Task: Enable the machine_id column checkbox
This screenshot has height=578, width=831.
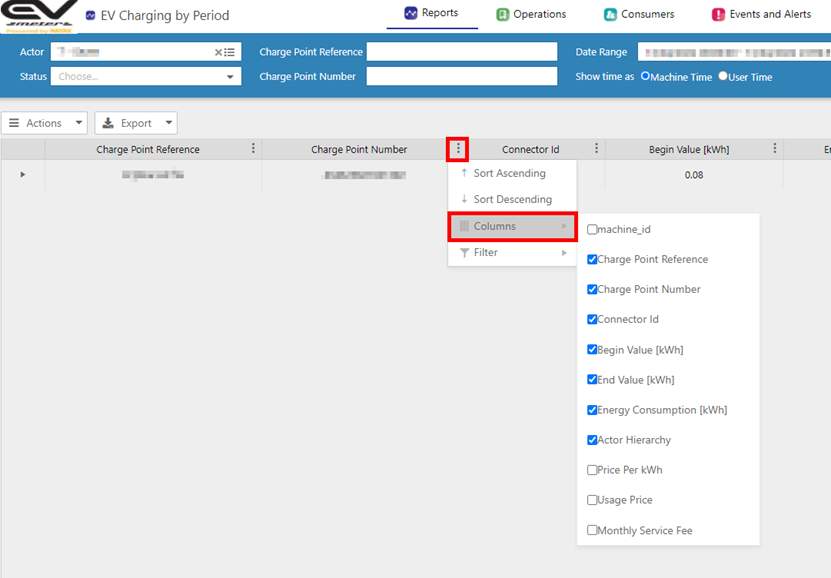Action: point(593,230)
